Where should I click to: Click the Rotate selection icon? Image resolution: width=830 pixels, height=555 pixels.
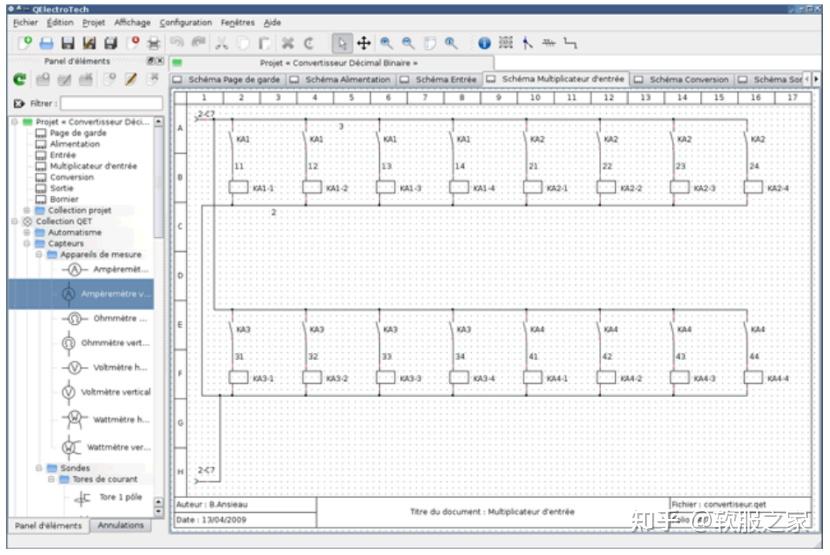(309, 43)
